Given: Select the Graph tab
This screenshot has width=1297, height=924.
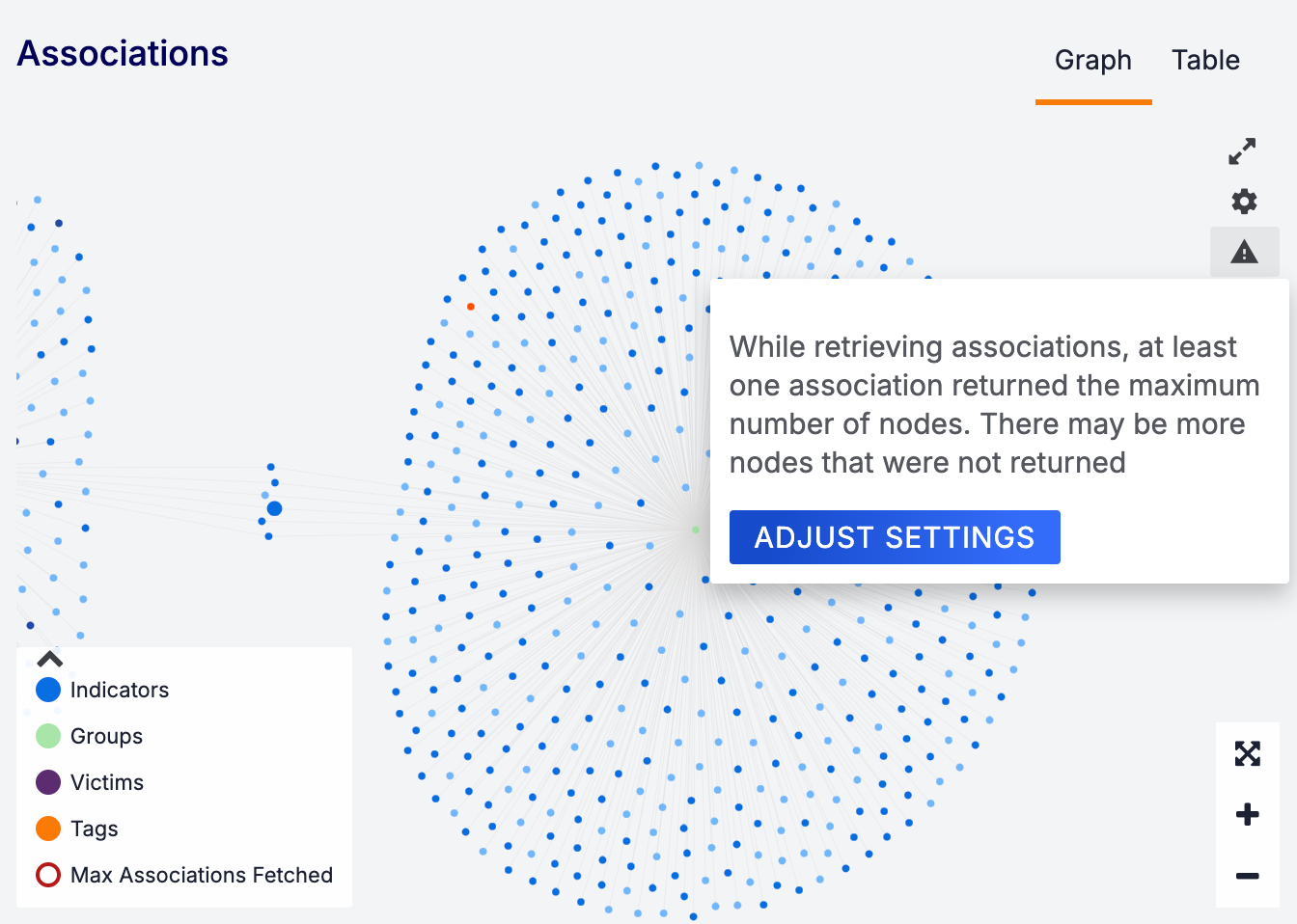Looking at the screenshot, I should tap(1092, 60).
